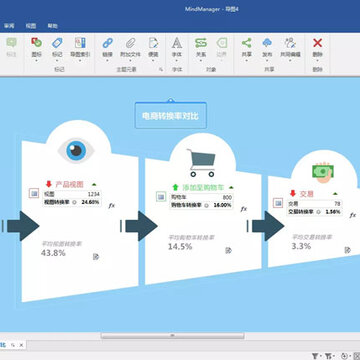Click the fx formula icon on 产品视图 topic
Screen dimensions: 360x360
112,206
